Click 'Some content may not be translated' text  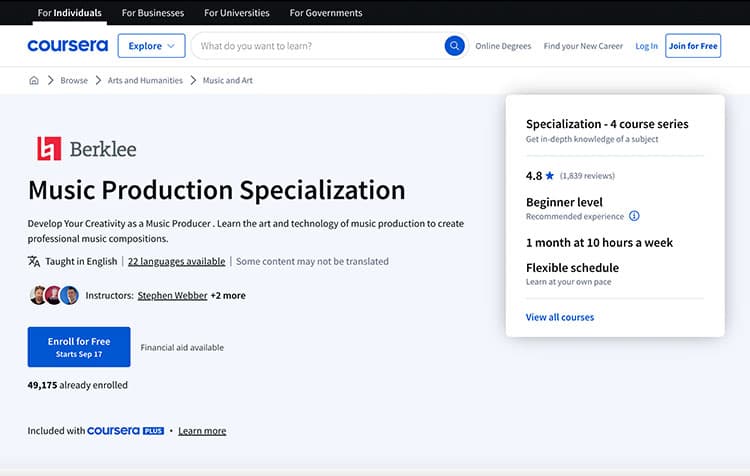tap(312, 261)
